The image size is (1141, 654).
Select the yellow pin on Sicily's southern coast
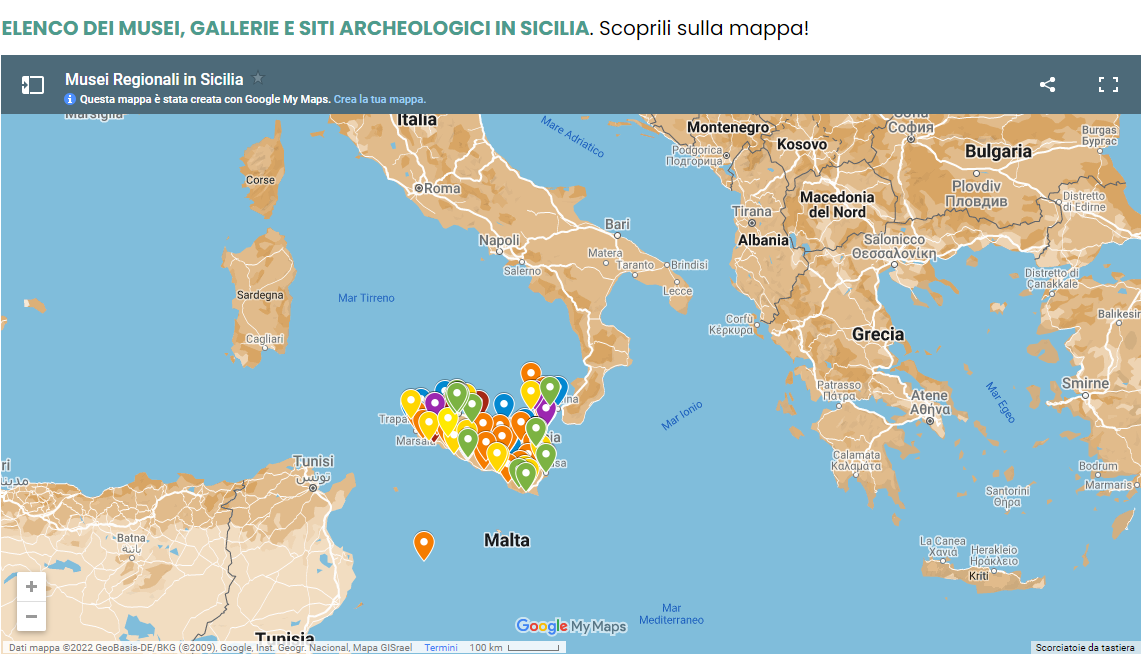[497, 456]
